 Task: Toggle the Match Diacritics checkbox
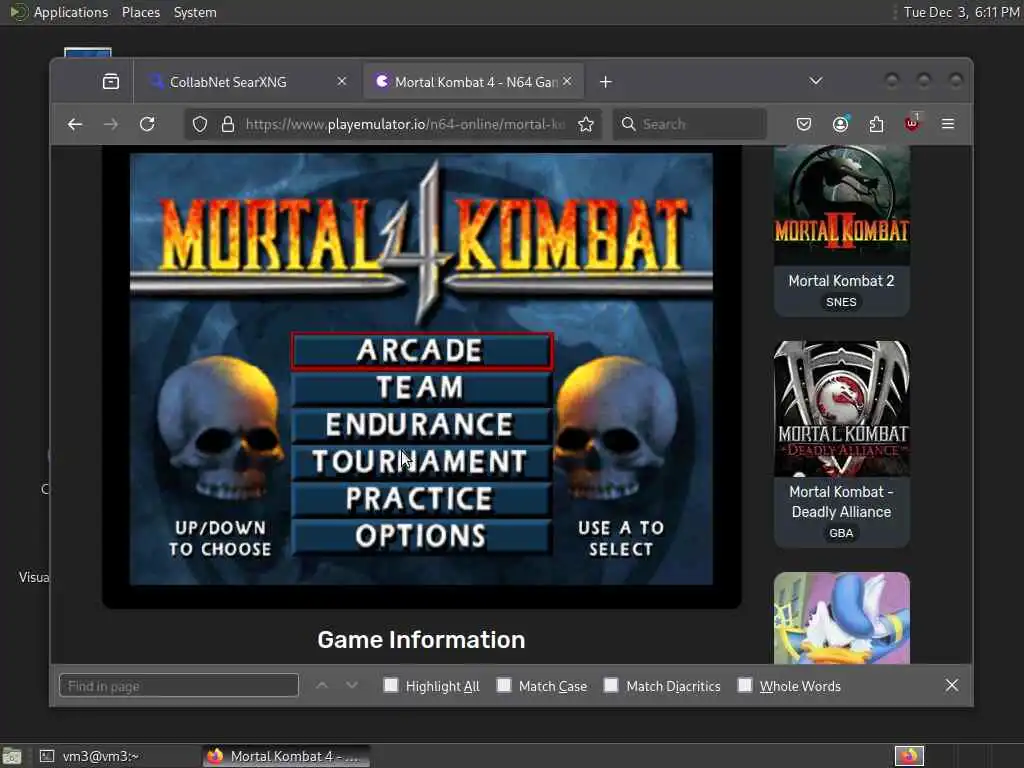point(611,685)
